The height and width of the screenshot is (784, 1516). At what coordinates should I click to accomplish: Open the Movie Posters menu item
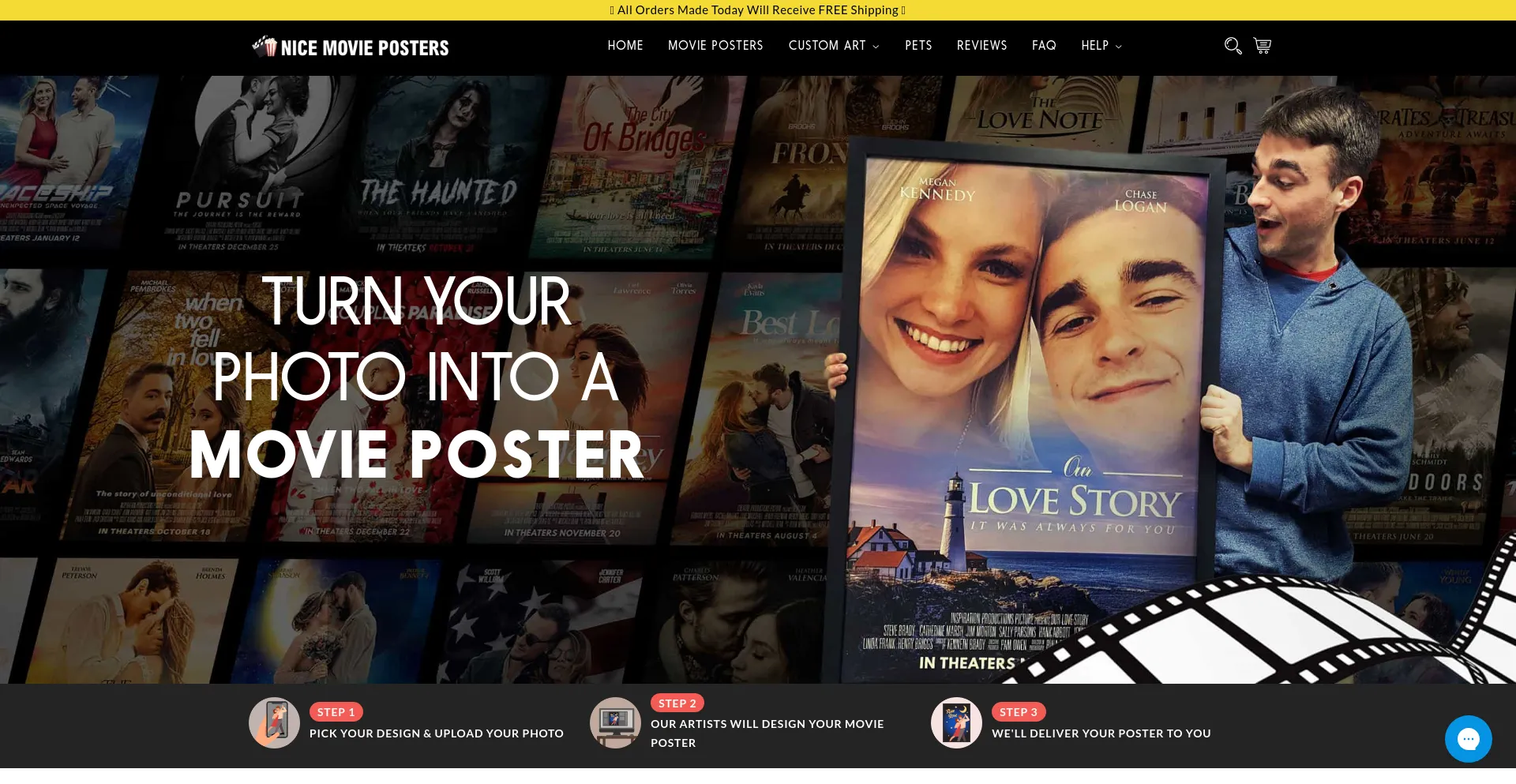click(x=715, y=46)
